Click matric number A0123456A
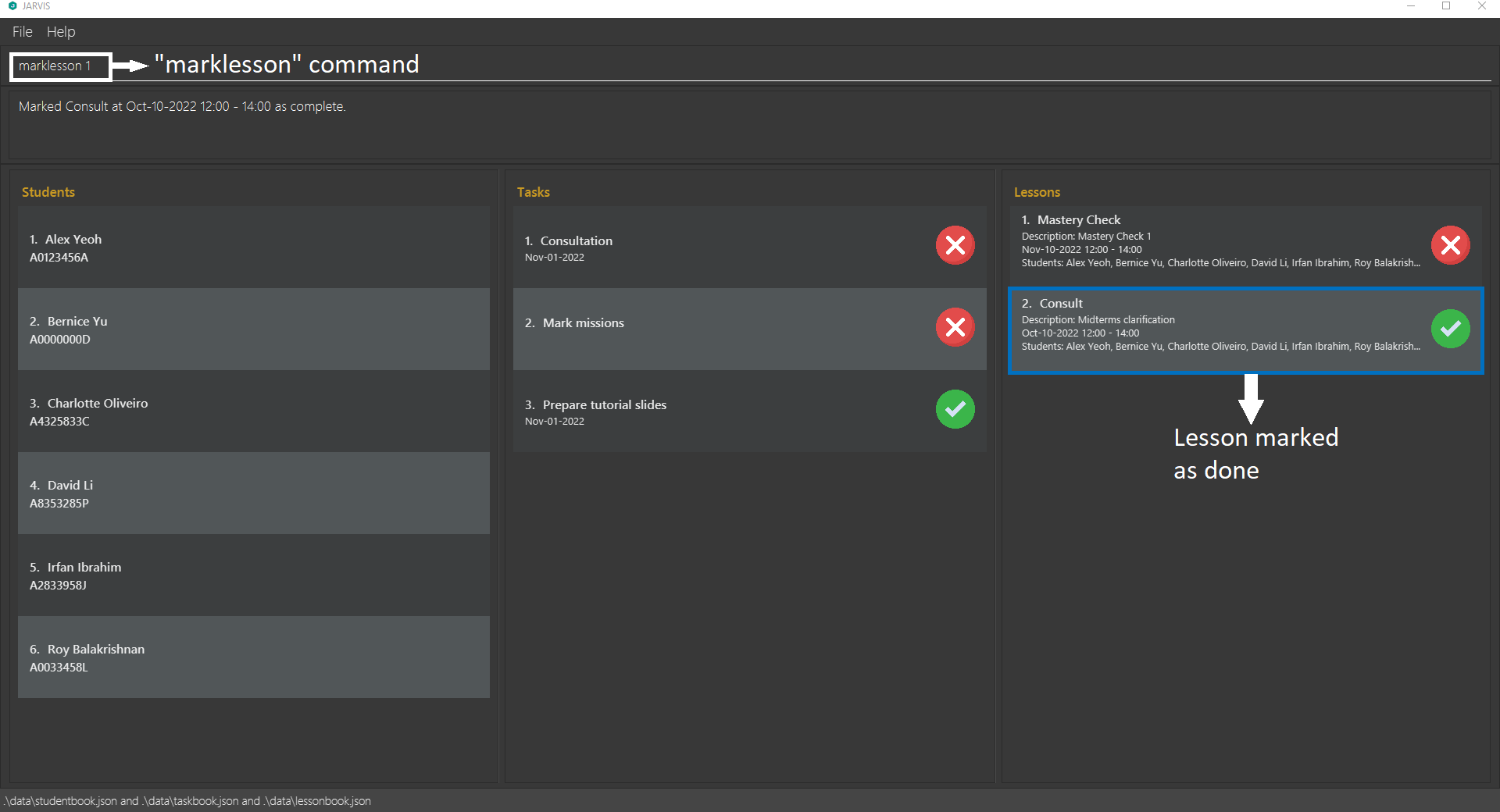The width and height of the screenshot is (1500, 812). coord(59,258)
